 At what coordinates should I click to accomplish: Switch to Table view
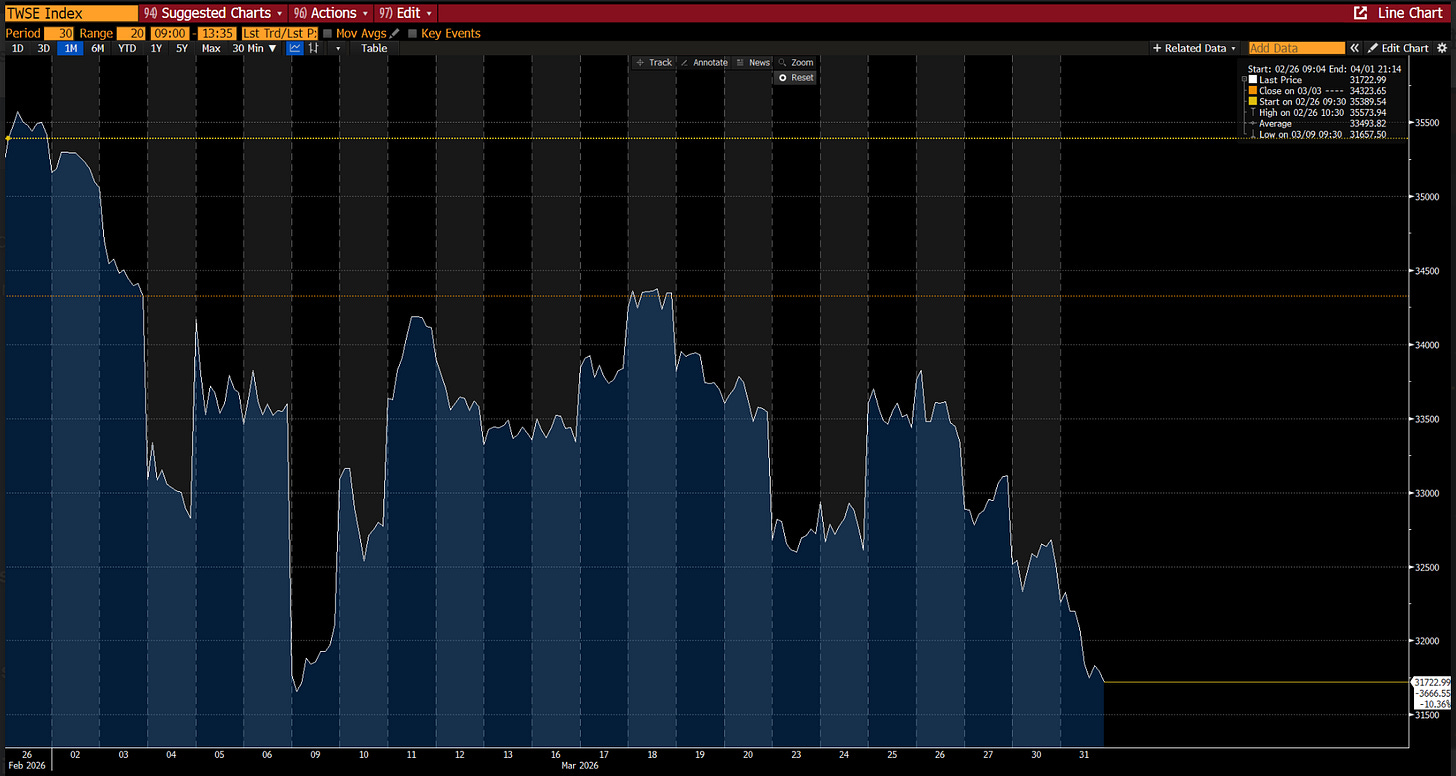tap(374, 48)
